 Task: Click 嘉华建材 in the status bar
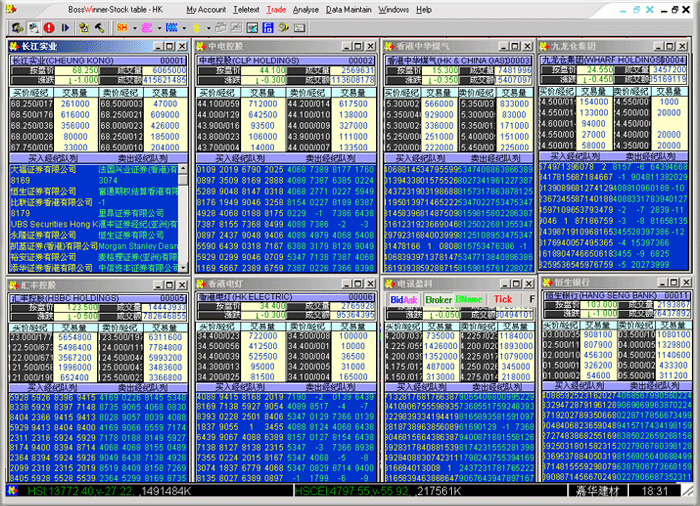(597, 491)
